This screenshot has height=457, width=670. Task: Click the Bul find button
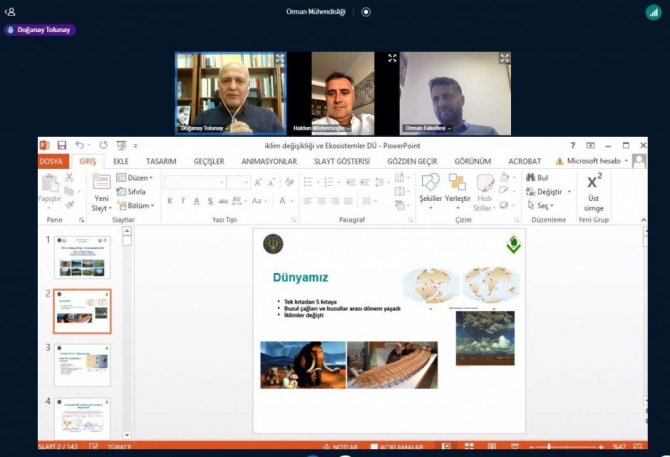pyautogui.click(x=538, y=177)
